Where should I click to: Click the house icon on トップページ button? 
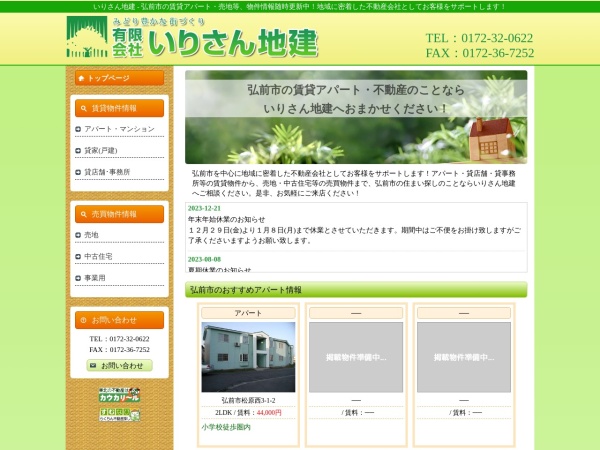[81, 78]
